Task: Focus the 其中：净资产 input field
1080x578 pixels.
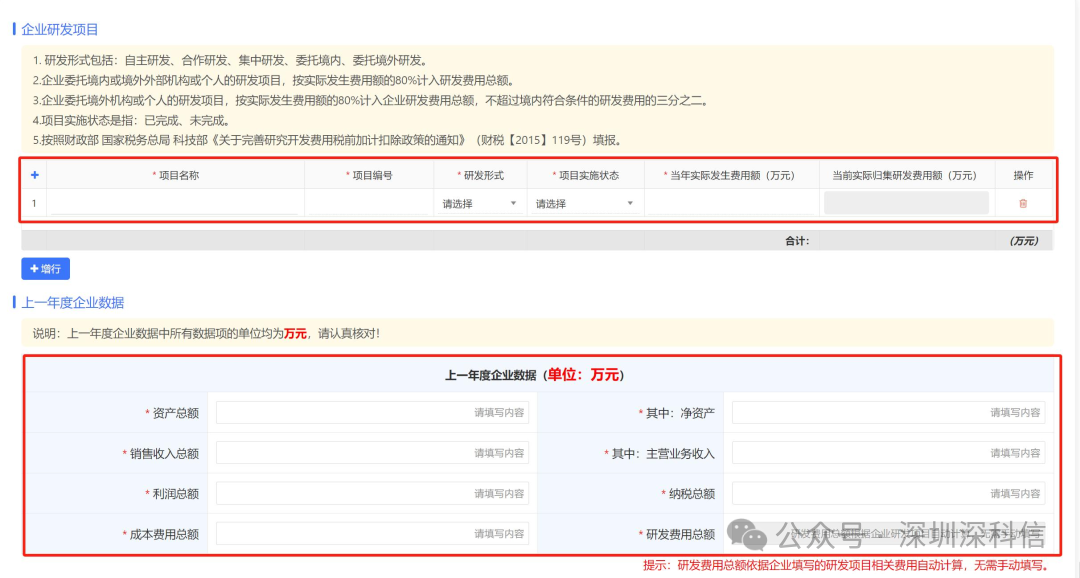Action: pos(888,413)
